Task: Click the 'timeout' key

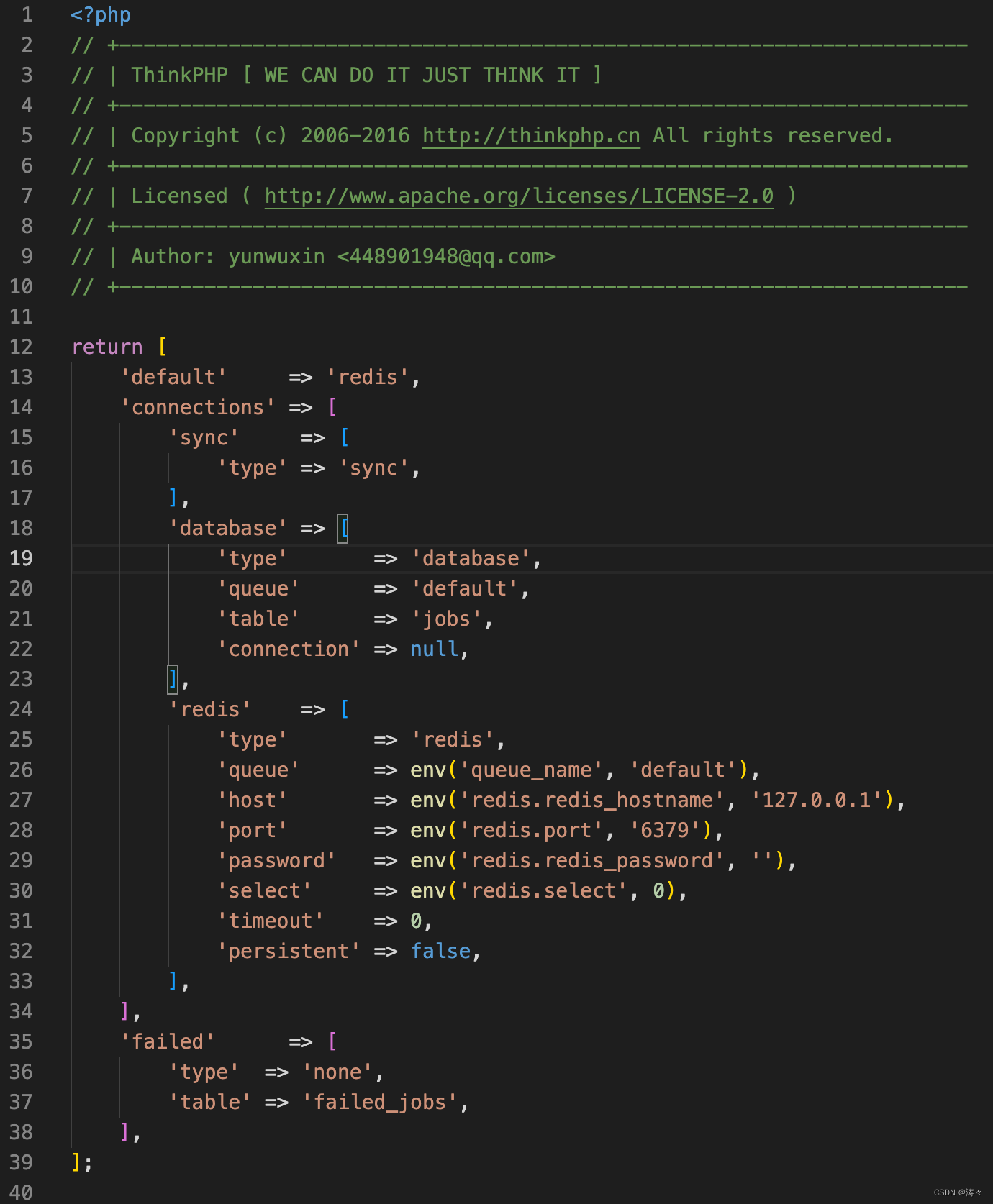Action: (x=271, y=921)
